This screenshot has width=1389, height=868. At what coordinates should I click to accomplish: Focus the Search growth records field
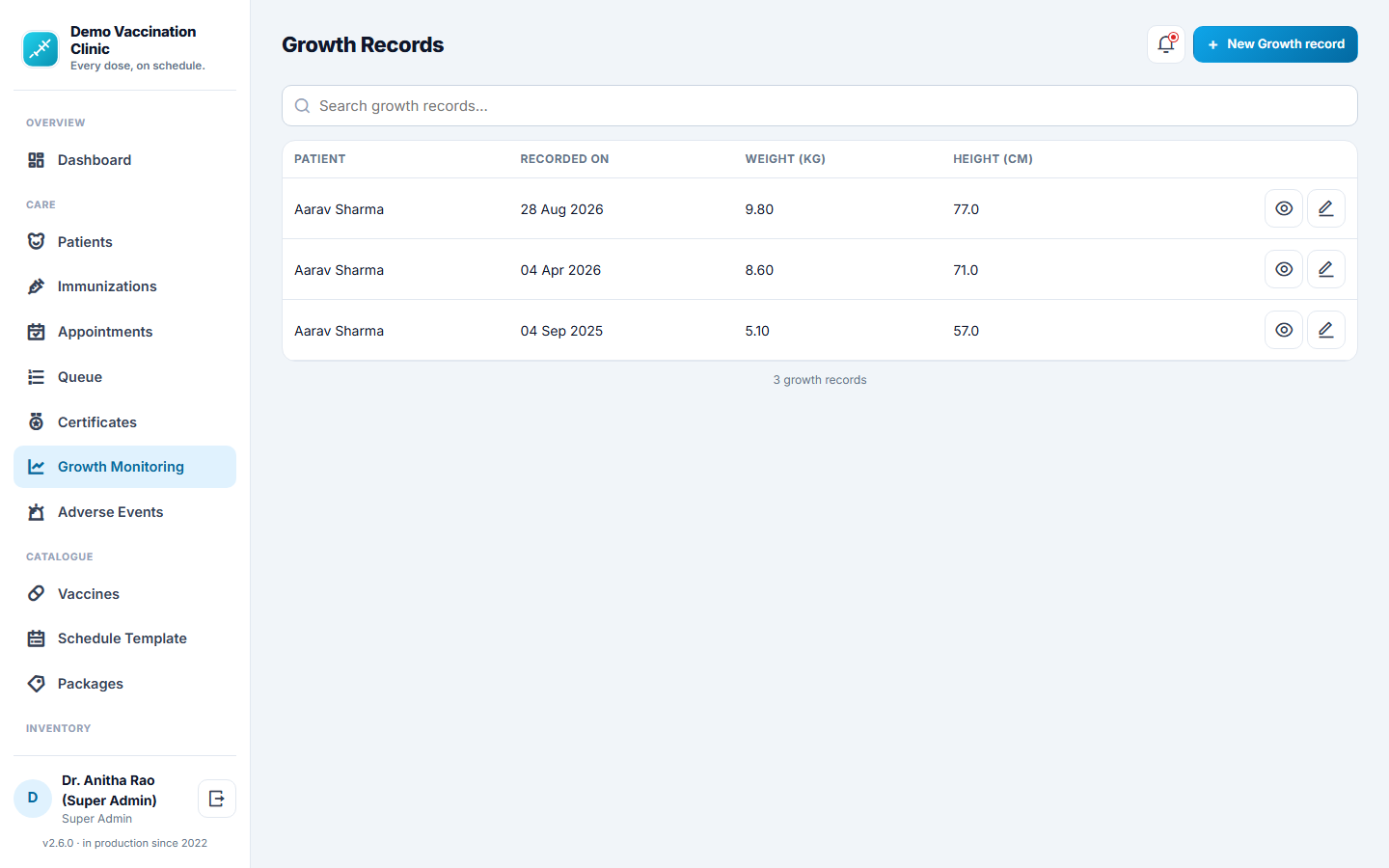coord(820,106)
